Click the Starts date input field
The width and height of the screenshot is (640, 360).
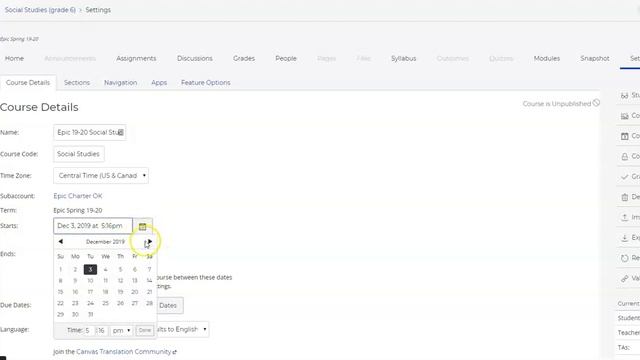click(93, 226)
